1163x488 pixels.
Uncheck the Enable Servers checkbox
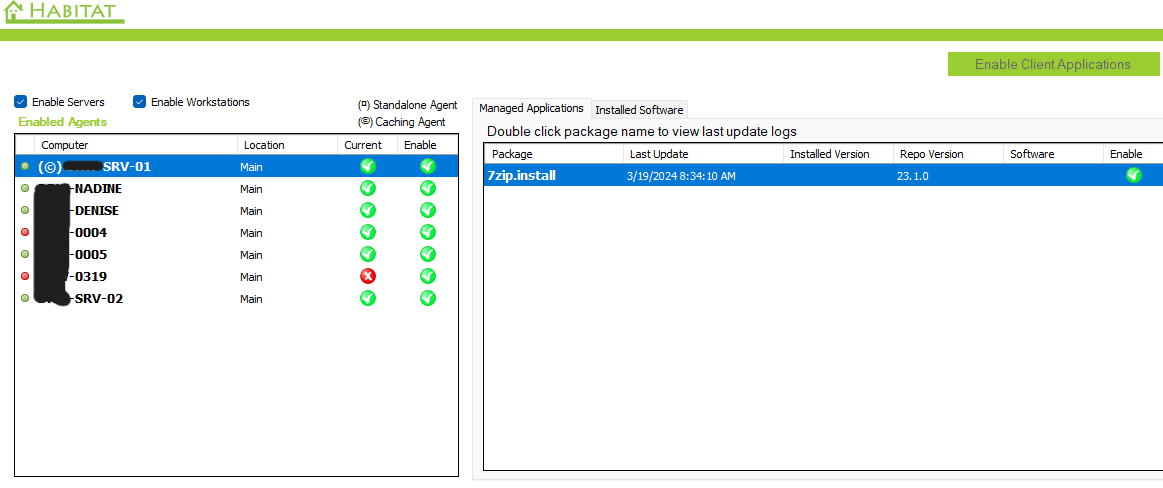[21, 102]
